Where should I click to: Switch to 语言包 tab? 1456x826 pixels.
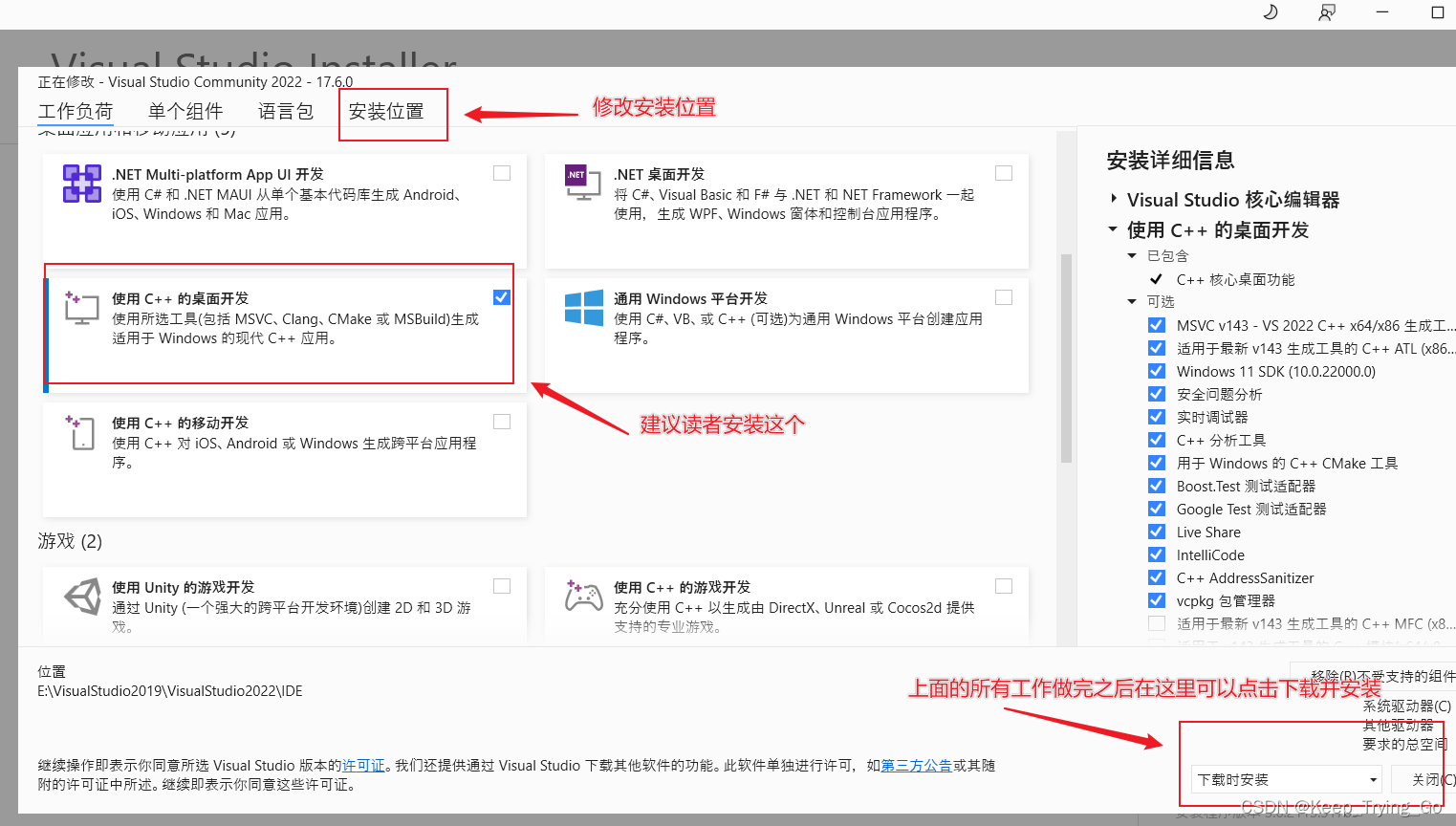tap(286, 111)
